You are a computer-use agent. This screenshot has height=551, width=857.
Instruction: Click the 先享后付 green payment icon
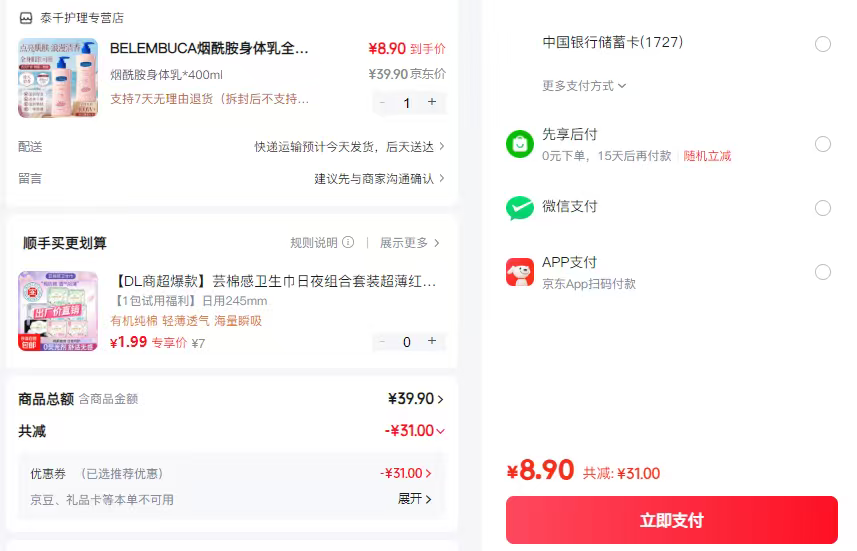point(520,144)
